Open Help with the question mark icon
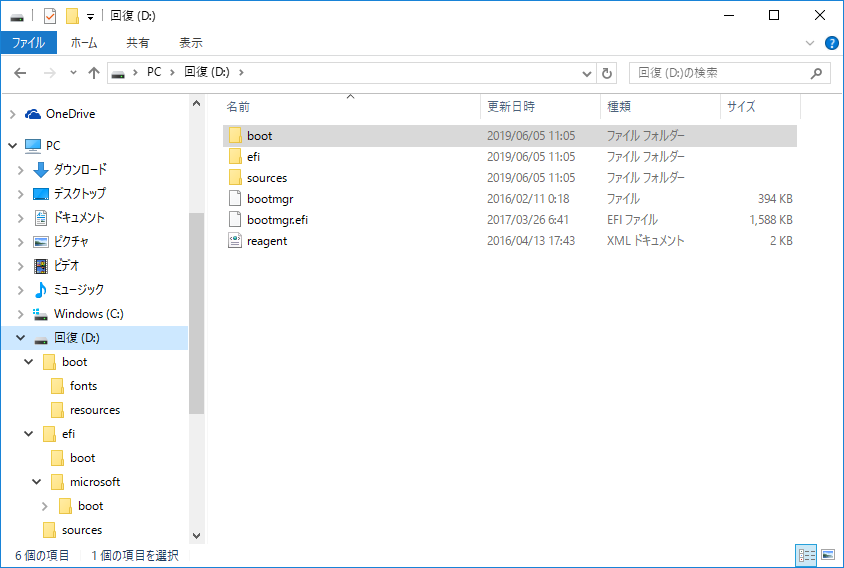This screenshot has width=844, height=568. click(831, 43)
